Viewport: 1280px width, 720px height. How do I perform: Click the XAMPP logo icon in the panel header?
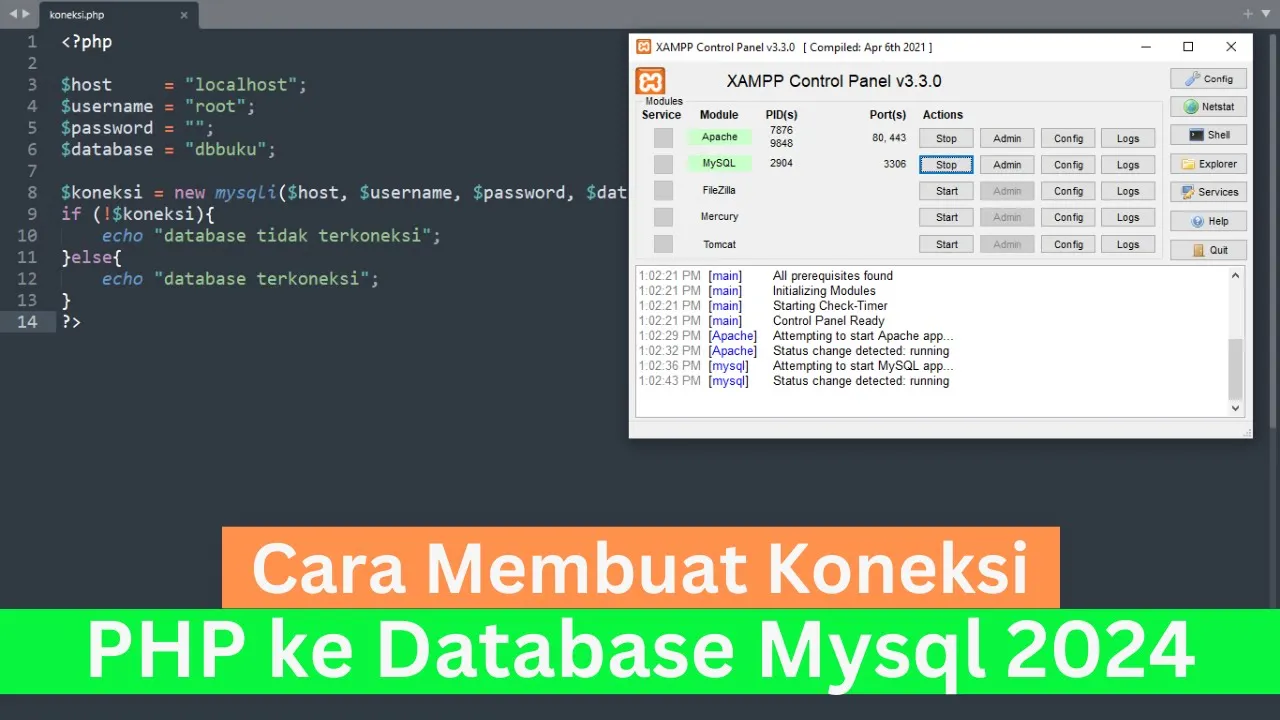coord(650,81)
